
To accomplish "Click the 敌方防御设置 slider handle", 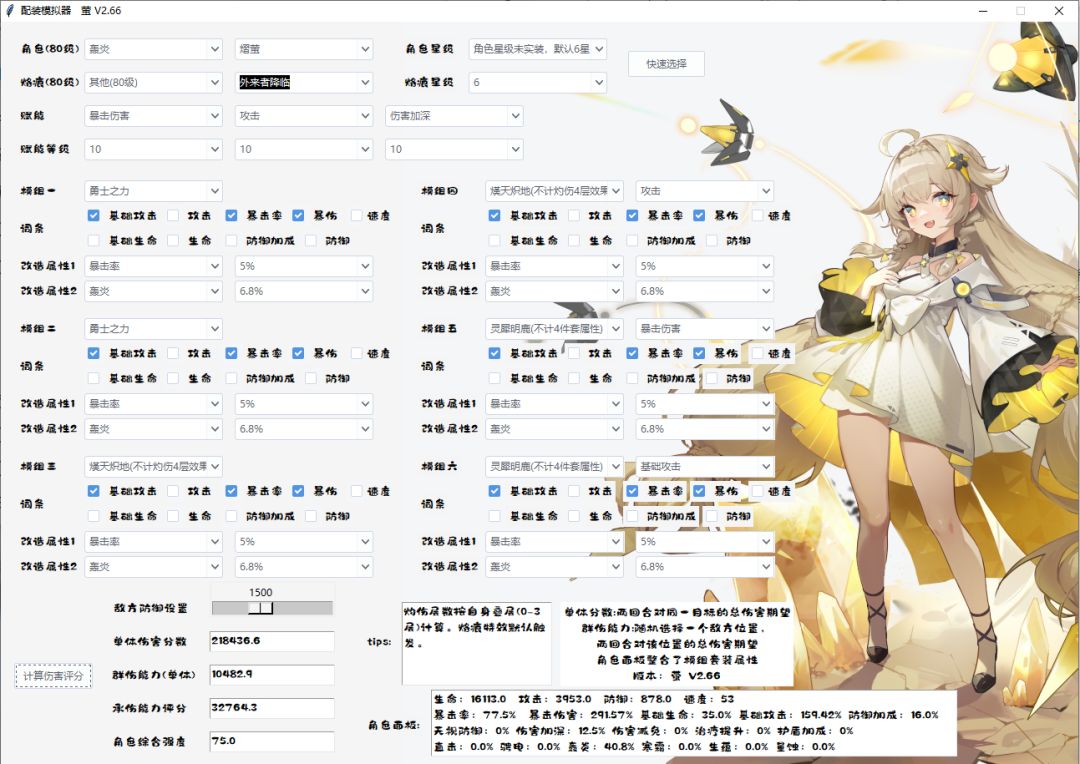I will 260,608.
